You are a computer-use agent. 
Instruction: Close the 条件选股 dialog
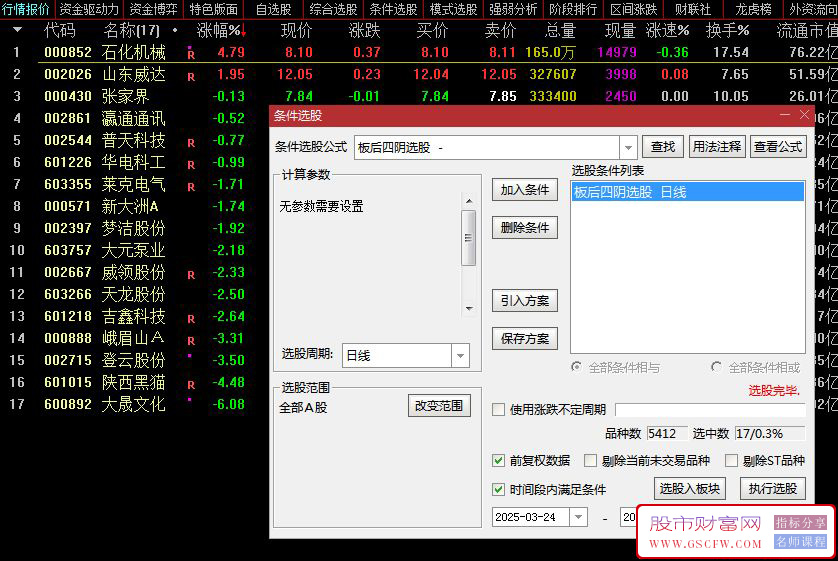point(804,115)
